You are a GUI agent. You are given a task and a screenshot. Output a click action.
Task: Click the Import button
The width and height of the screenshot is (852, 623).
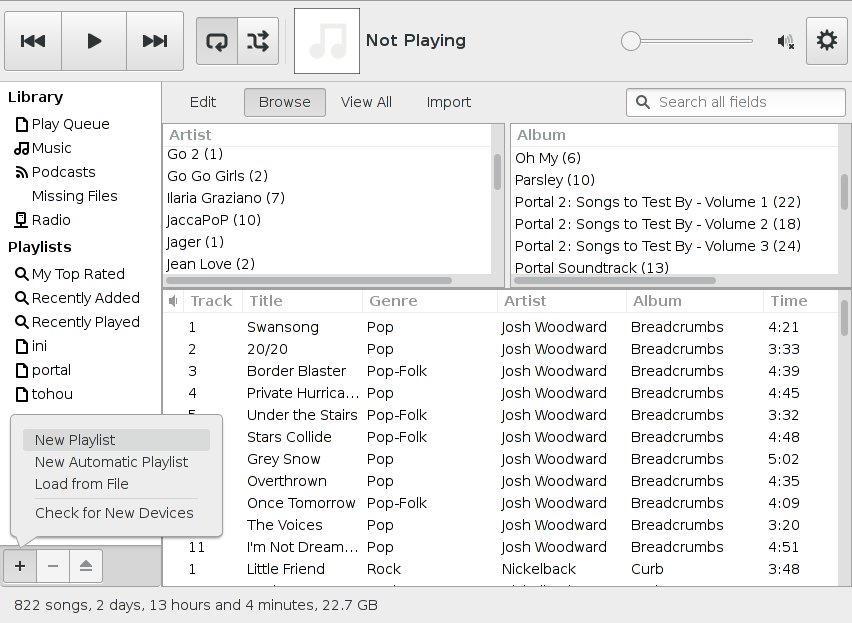(449, 102)
